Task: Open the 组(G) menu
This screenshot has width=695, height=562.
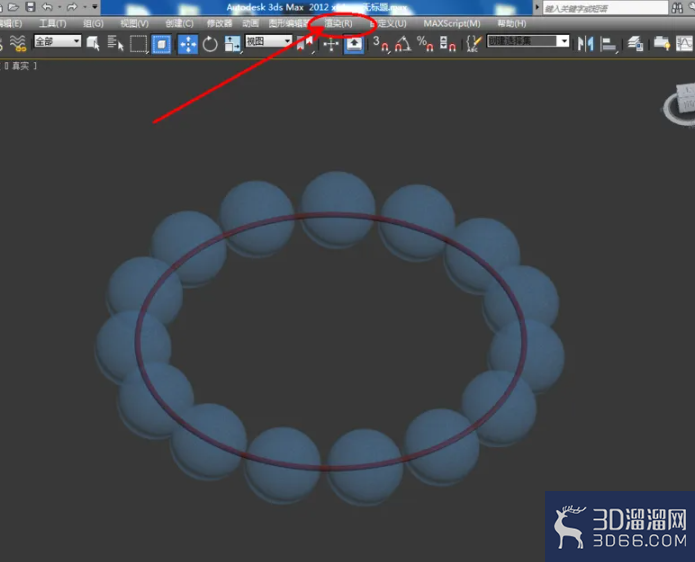Action: pos(94,23)
